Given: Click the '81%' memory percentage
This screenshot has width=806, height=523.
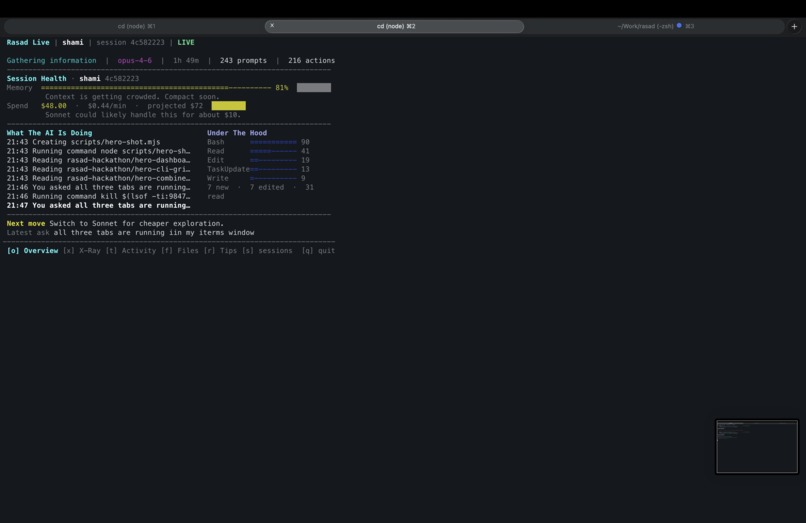Looking at the screenshot, I should [282, 88].
